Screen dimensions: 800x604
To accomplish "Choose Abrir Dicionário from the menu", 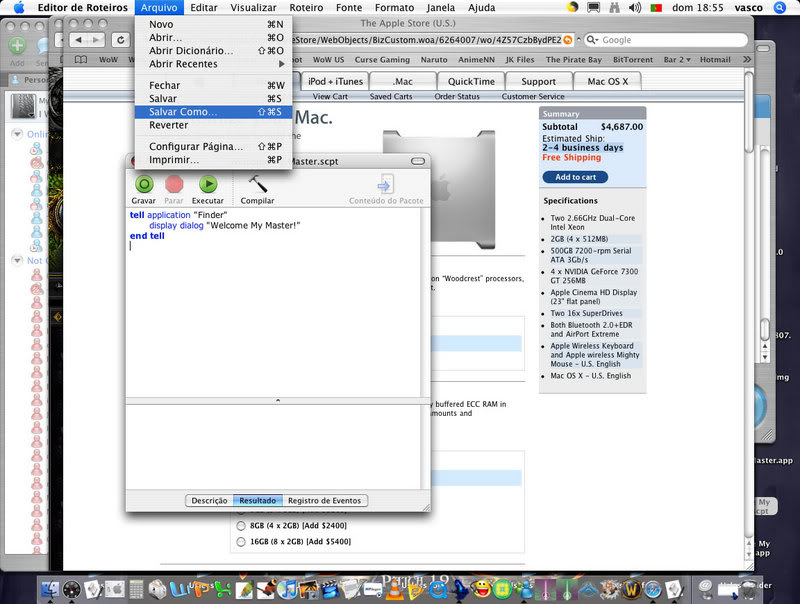I will click(x=213, y=51).
